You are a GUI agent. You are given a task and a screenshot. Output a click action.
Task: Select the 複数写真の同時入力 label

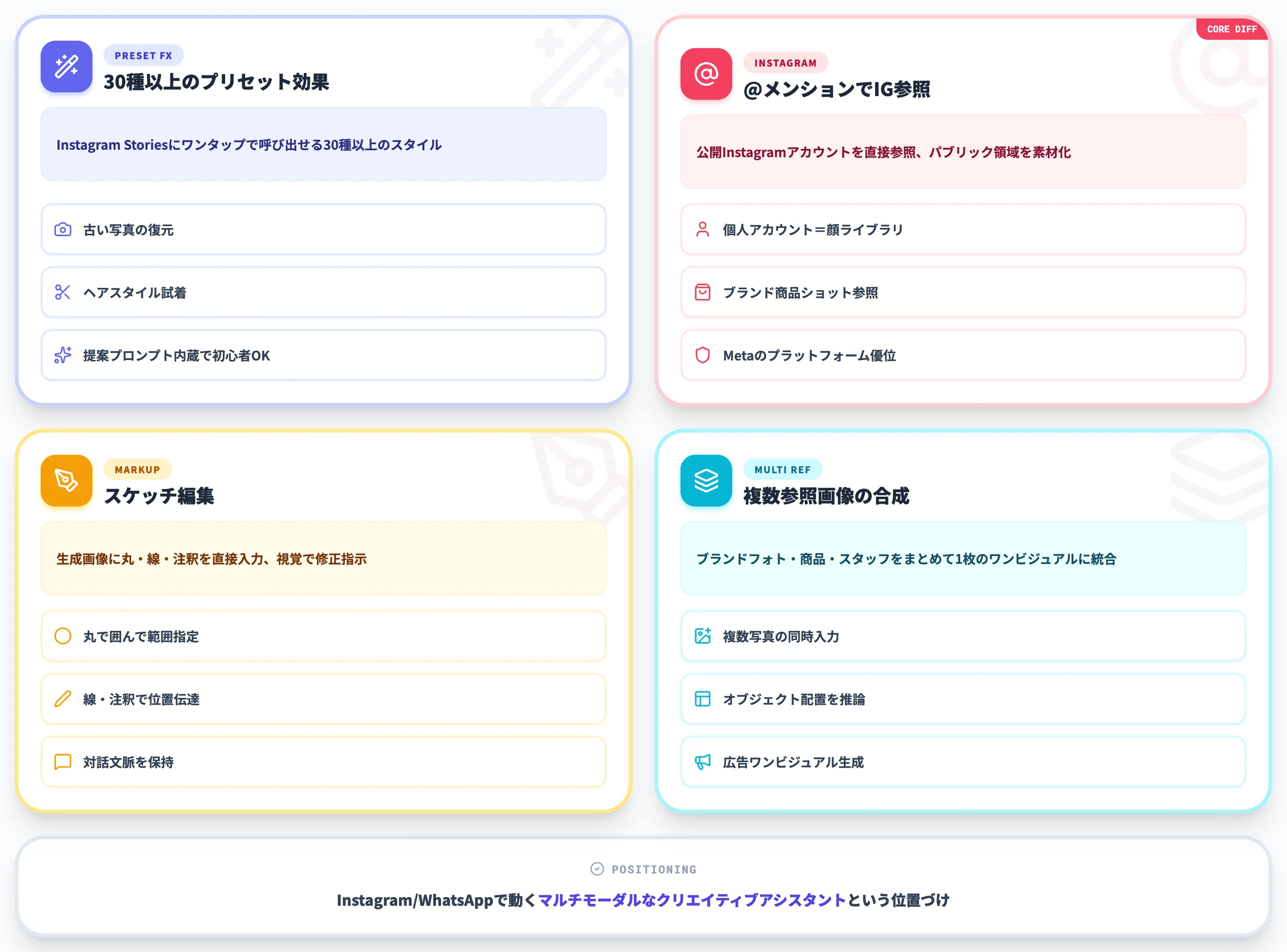click(782, 636)
